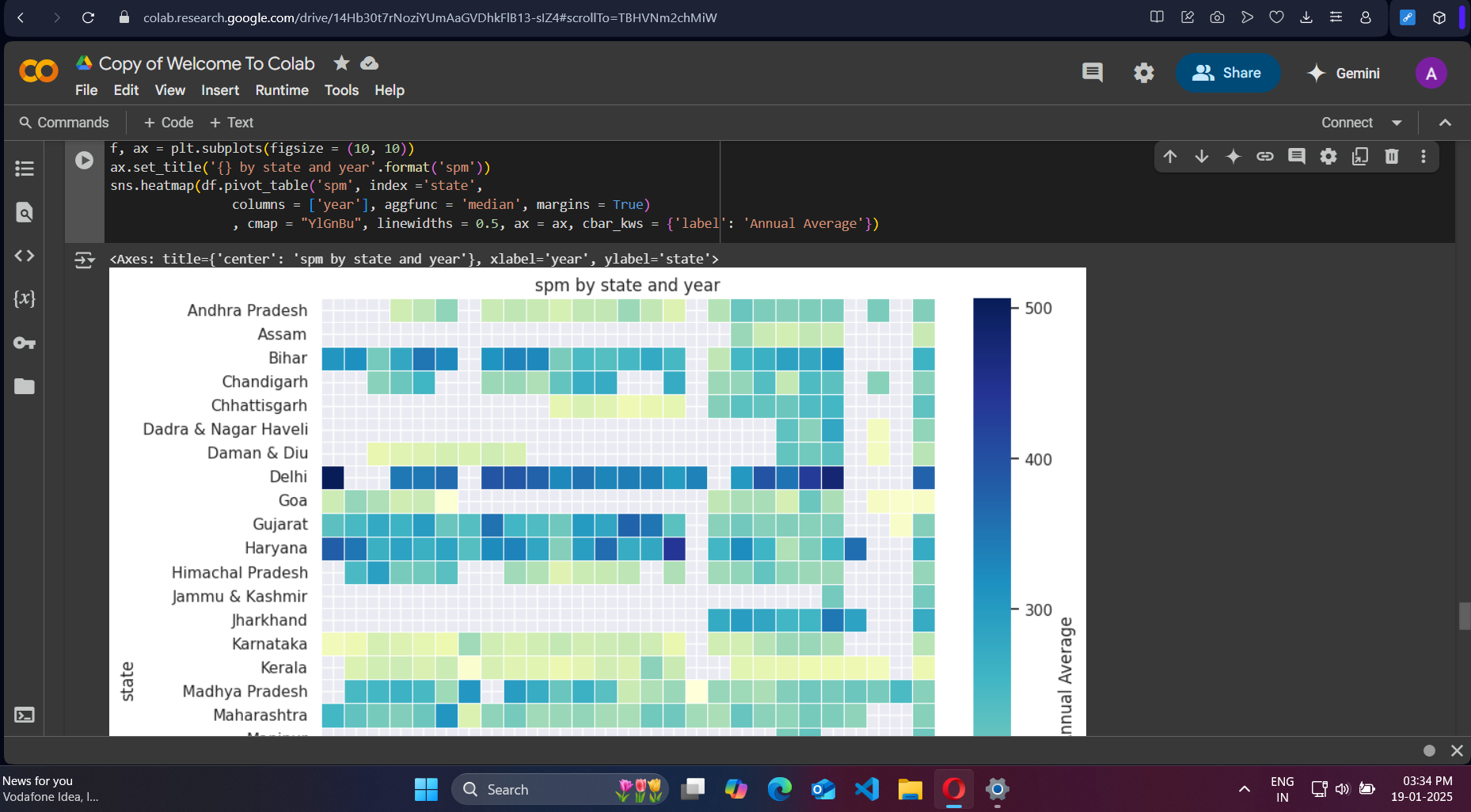
Task: Open the terminal icon at sidebar bottom
Action: 25,715
